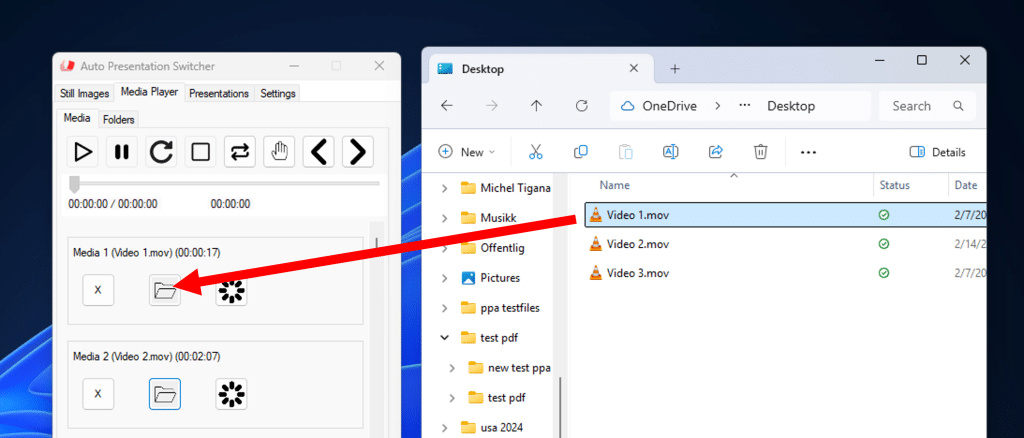
Task: Expand the Michel Tigana folder
Action: [x=445, y=188]
